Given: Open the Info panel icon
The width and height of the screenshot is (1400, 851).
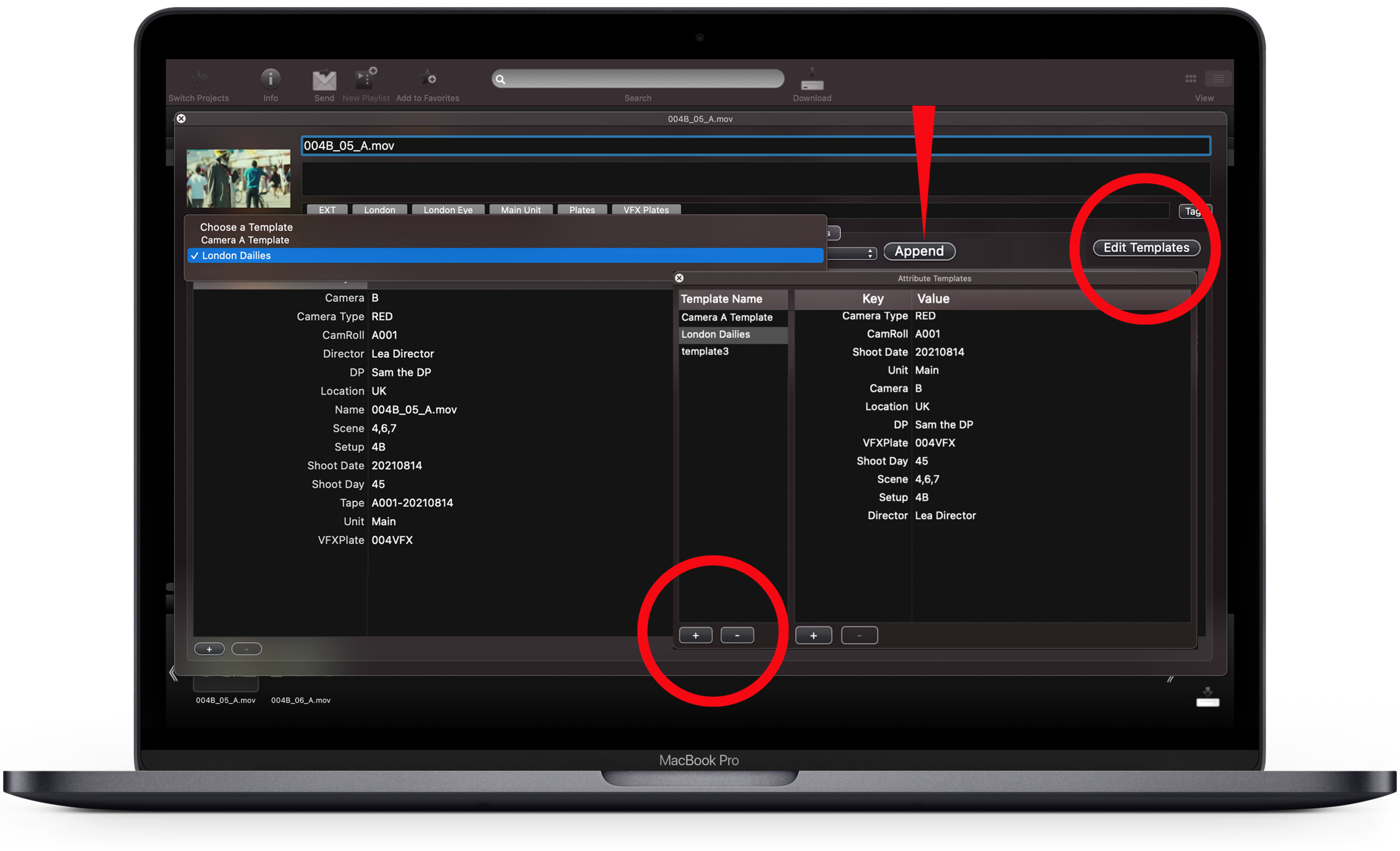Looking at the screenshot, I should 270,79.
